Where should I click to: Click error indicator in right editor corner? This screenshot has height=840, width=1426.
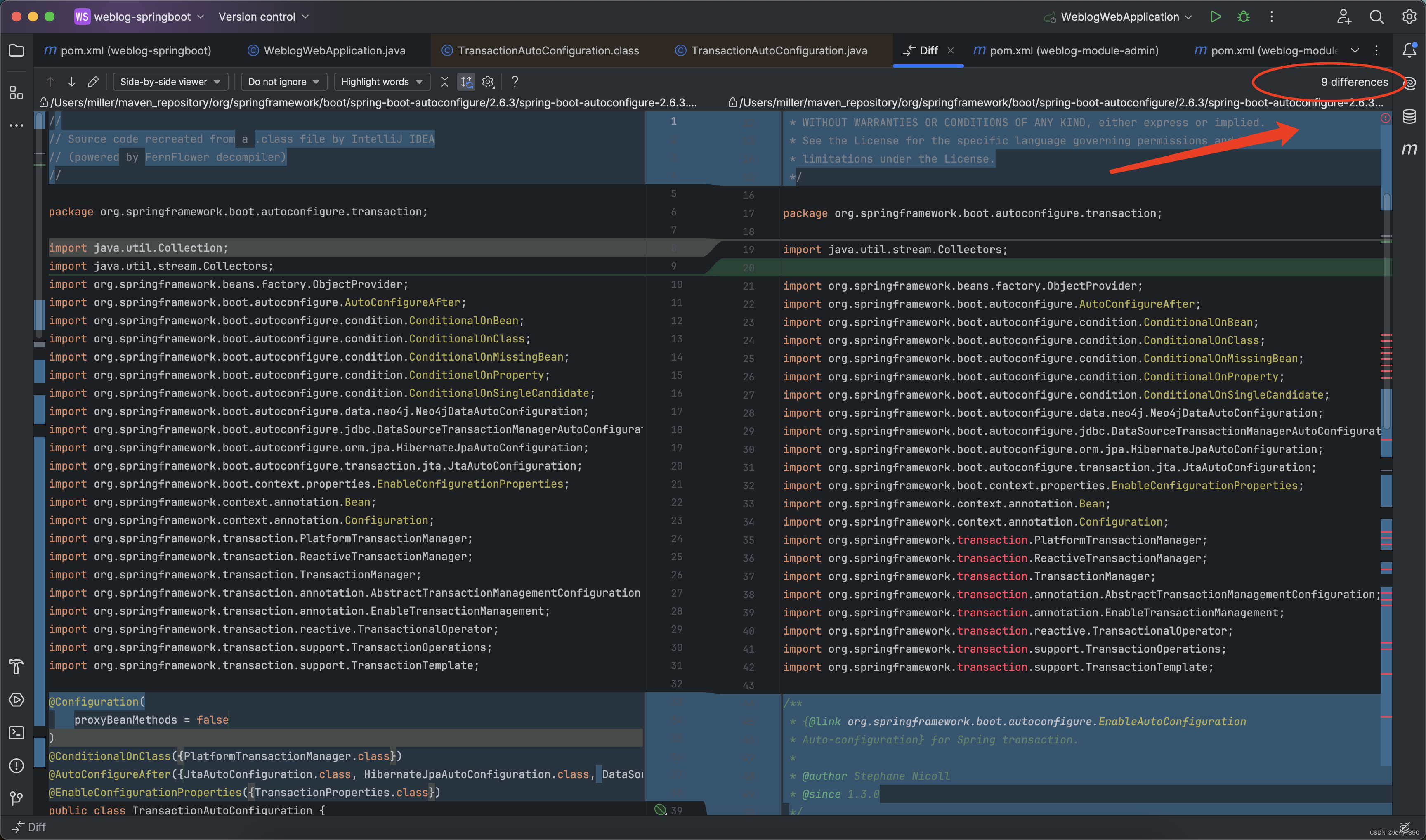click(x=1385, y=118)
